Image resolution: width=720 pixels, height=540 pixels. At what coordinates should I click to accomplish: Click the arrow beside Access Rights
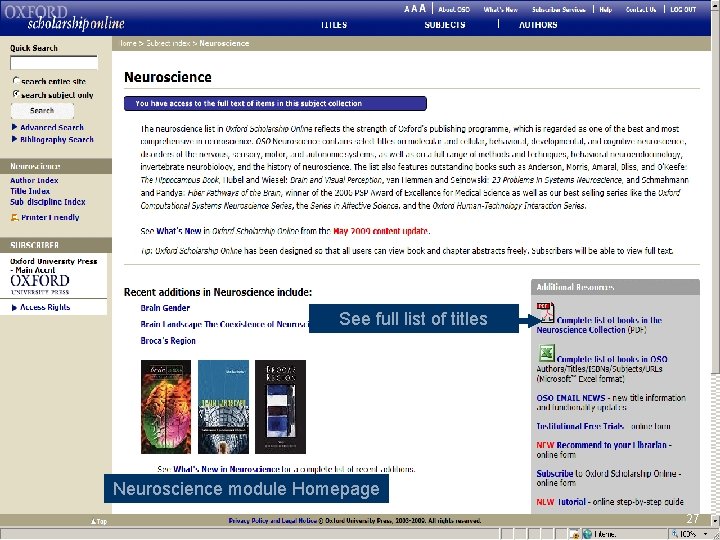[14, 307]
